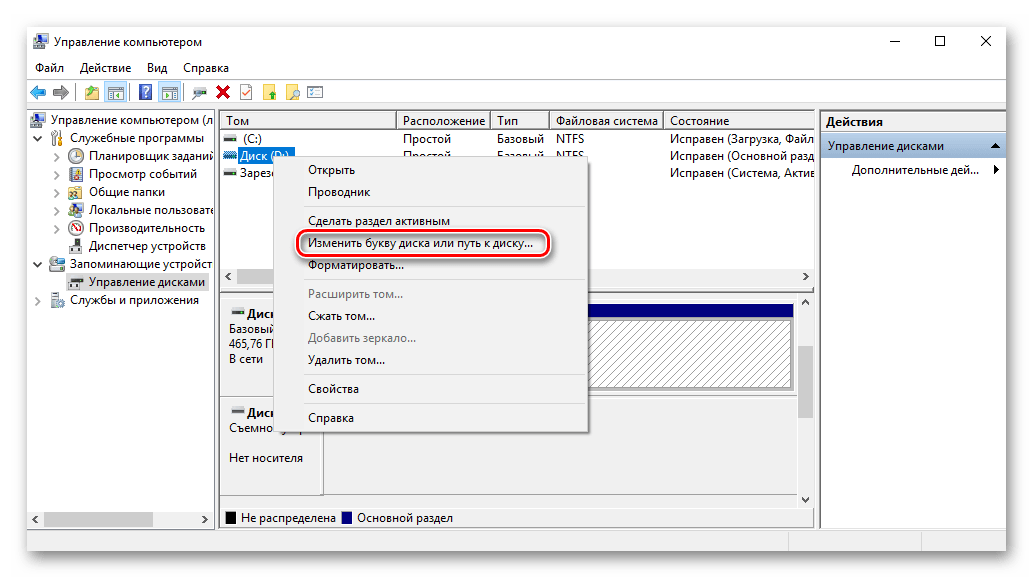Image resolution: width=1033 pixels, height=578 pixels.
Task: Click the Состояние column header
Action: pyautogui.click(x=739, y=121)
